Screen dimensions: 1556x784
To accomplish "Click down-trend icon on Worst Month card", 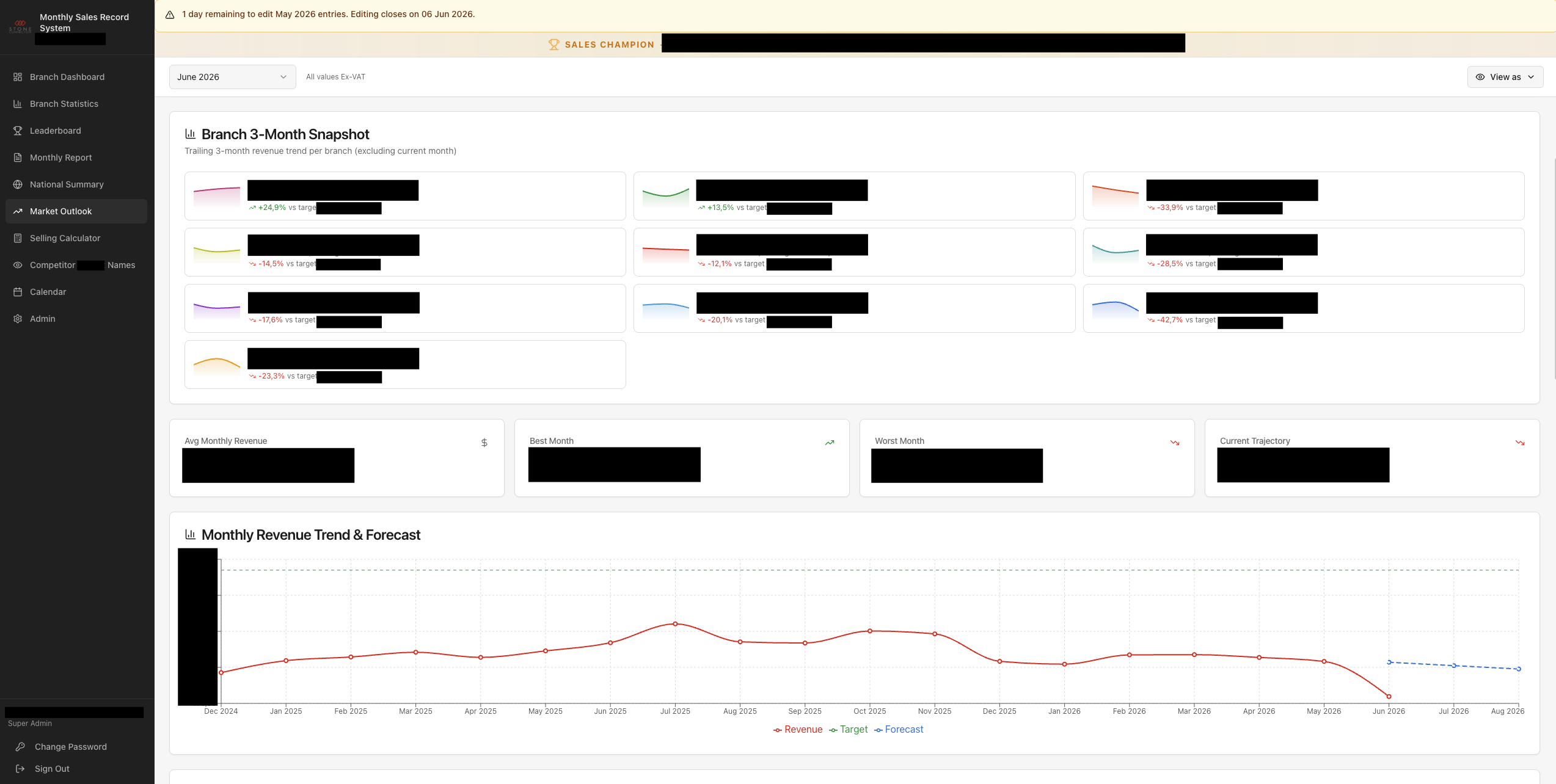I will pos(1175,443).
